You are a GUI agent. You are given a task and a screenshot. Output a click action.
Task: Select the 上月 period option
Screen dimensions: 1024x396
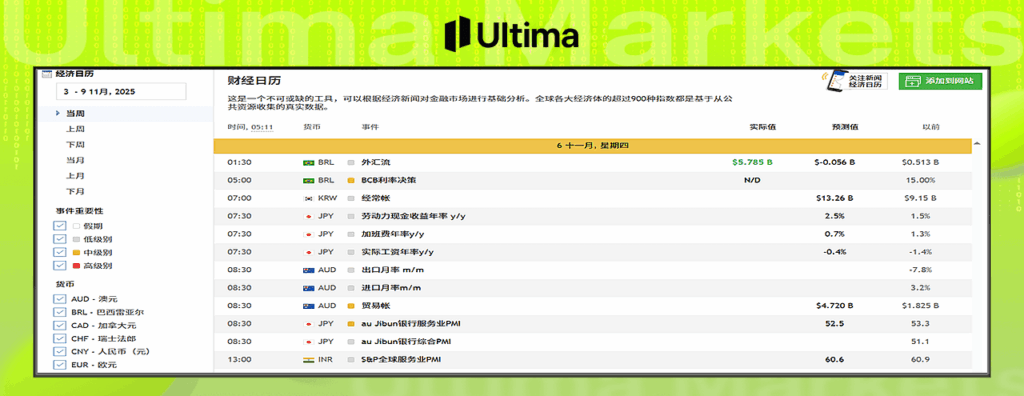pos(75,176)
